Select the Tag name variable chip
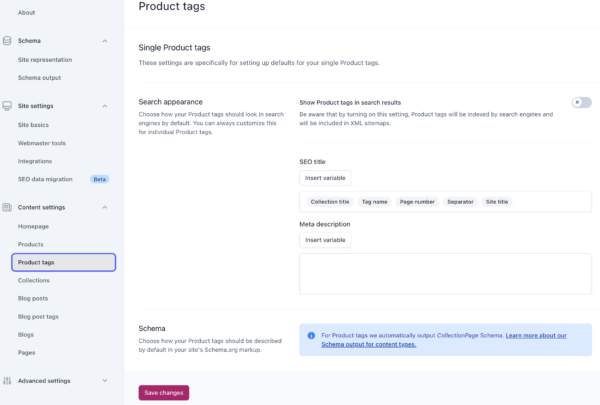 (374, 201)
